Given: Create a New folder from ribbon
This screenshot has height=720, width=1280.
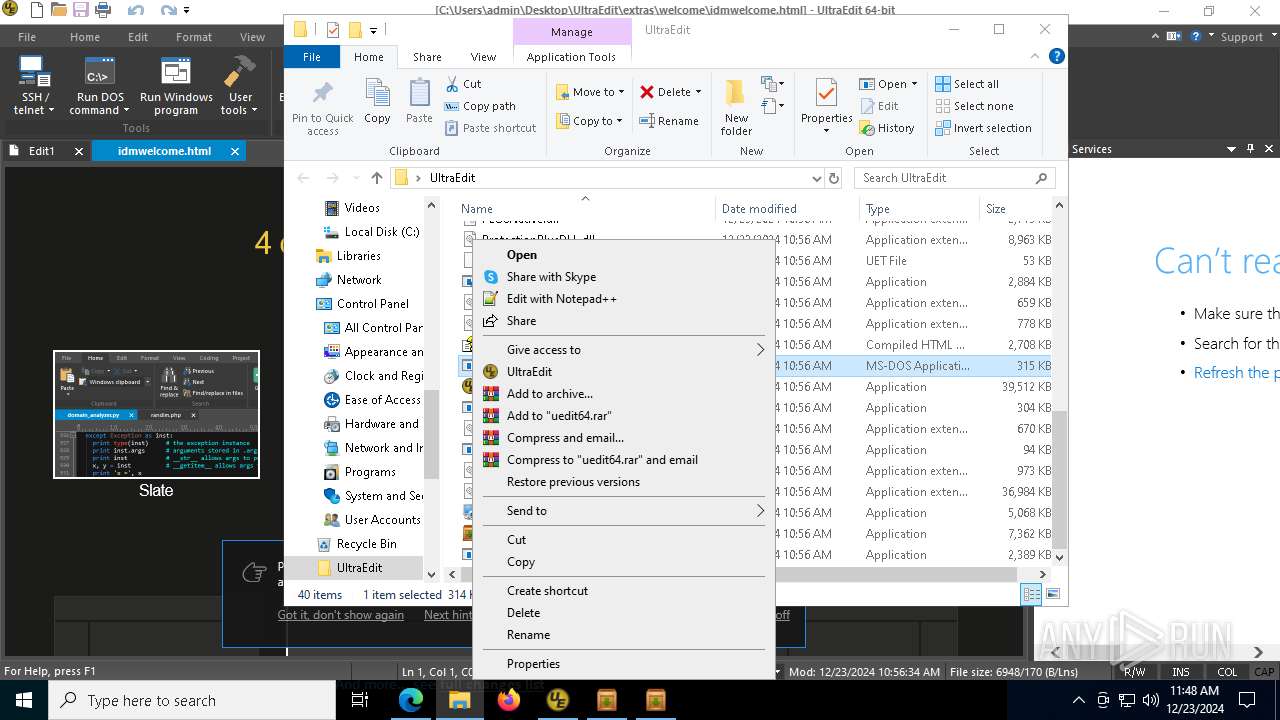Looking at the screenshot, I should click(736, 107).
